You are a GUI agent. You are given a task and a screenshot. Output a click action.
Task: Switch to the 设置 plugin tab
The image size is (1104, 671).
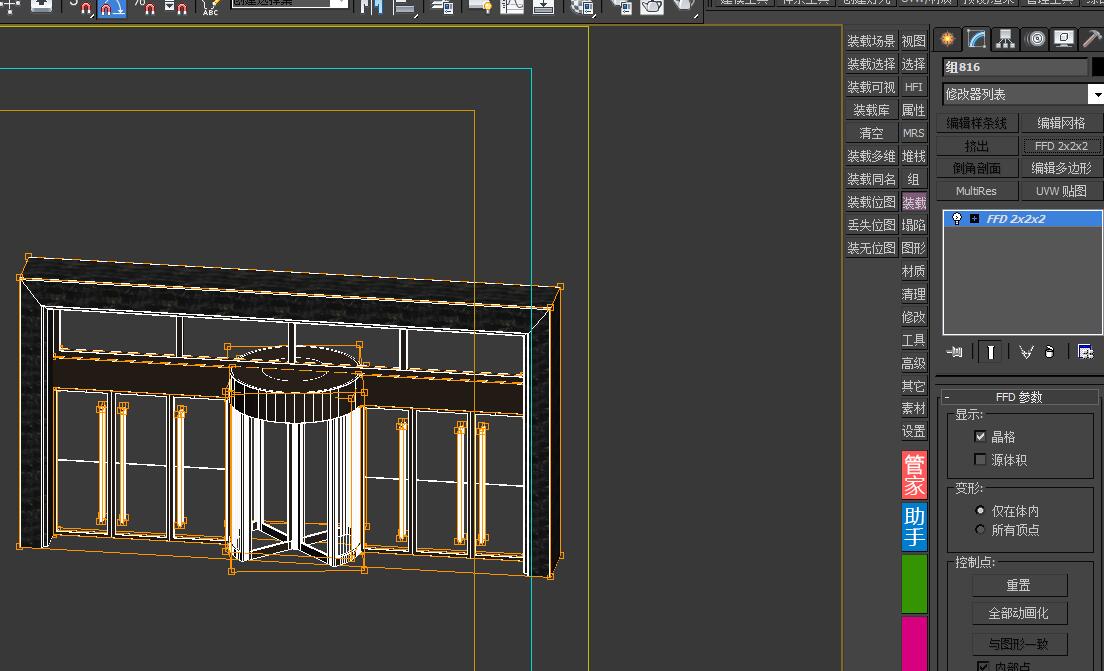(x=914, y=431)
